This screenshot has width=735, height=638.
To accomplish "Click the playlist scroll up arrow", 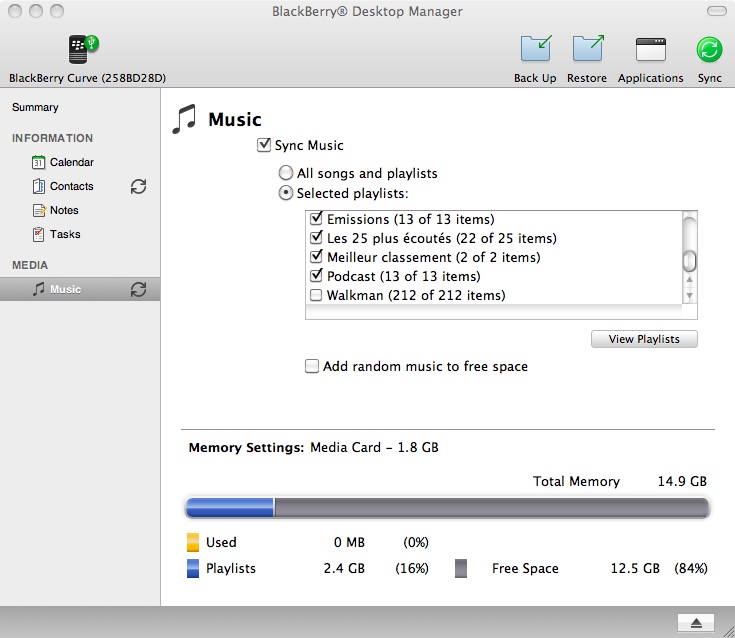I will point(689,280).
